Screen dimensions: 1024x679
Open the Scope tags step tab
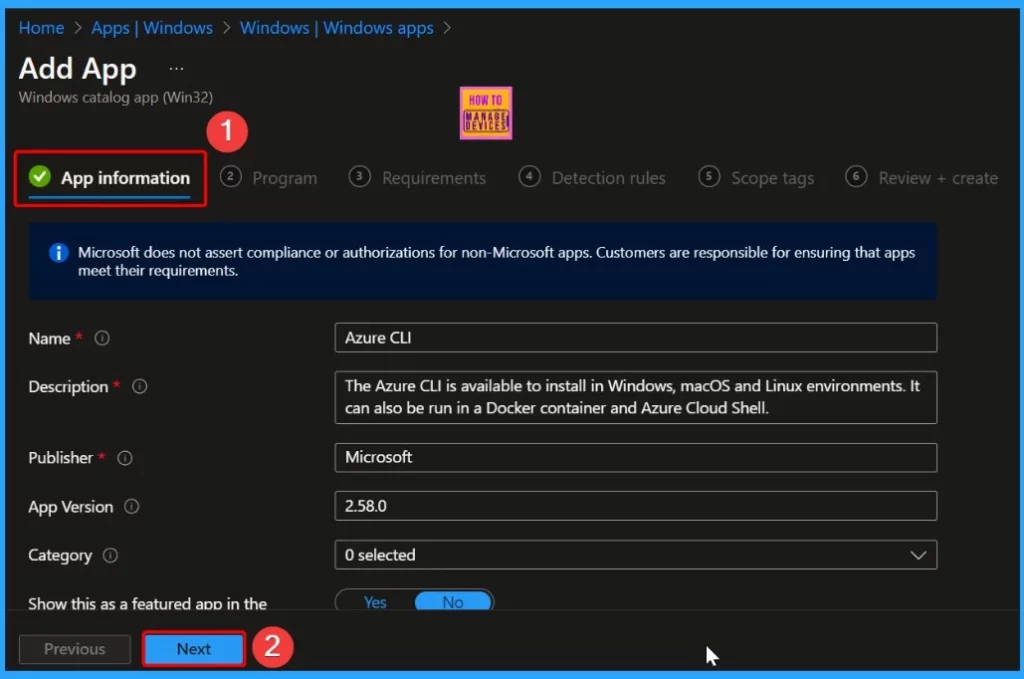[x=756, y=178]
